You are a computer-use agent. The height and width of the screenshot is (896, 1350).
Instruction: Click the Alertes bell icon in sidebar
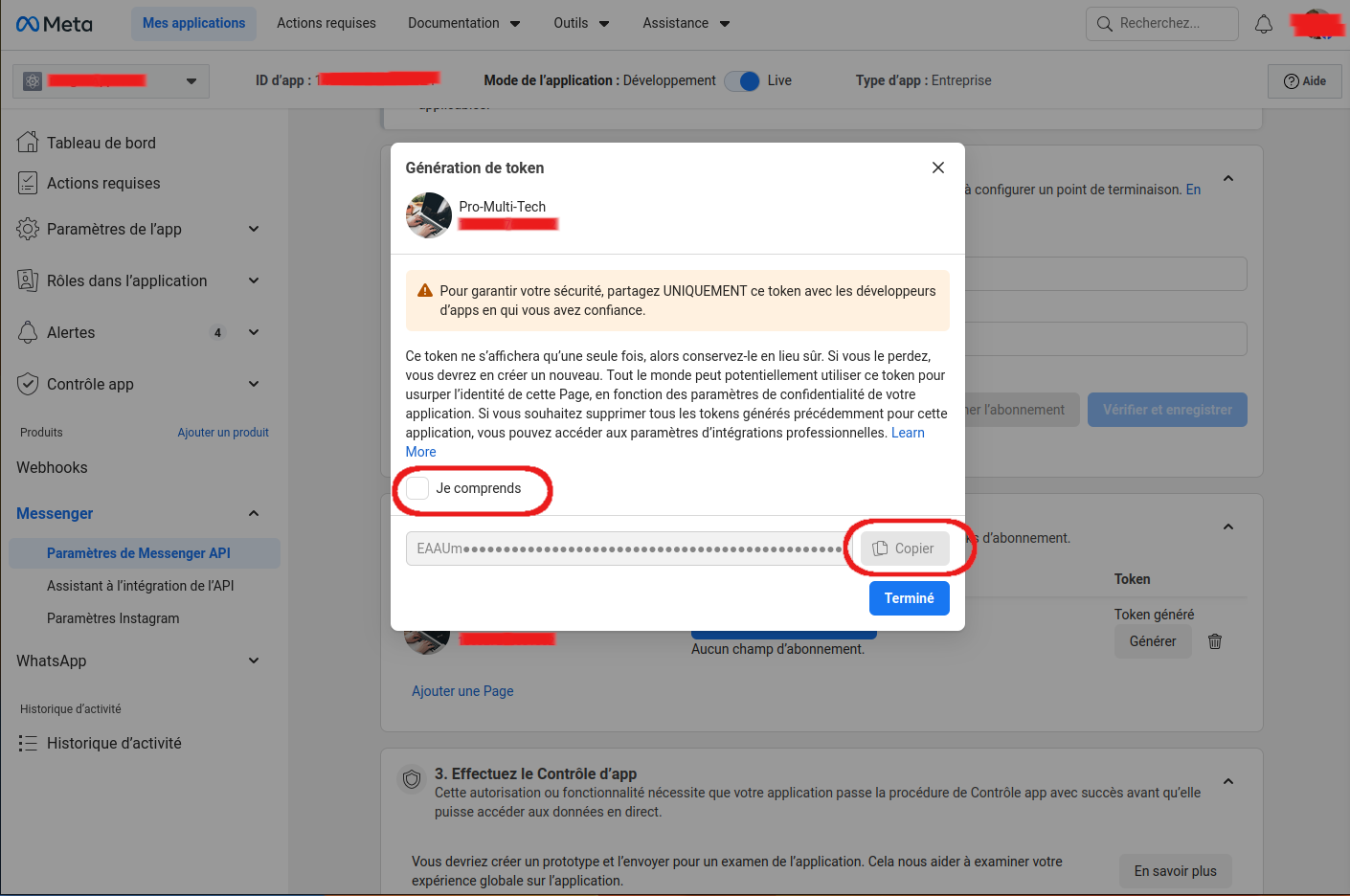(28, 332)
